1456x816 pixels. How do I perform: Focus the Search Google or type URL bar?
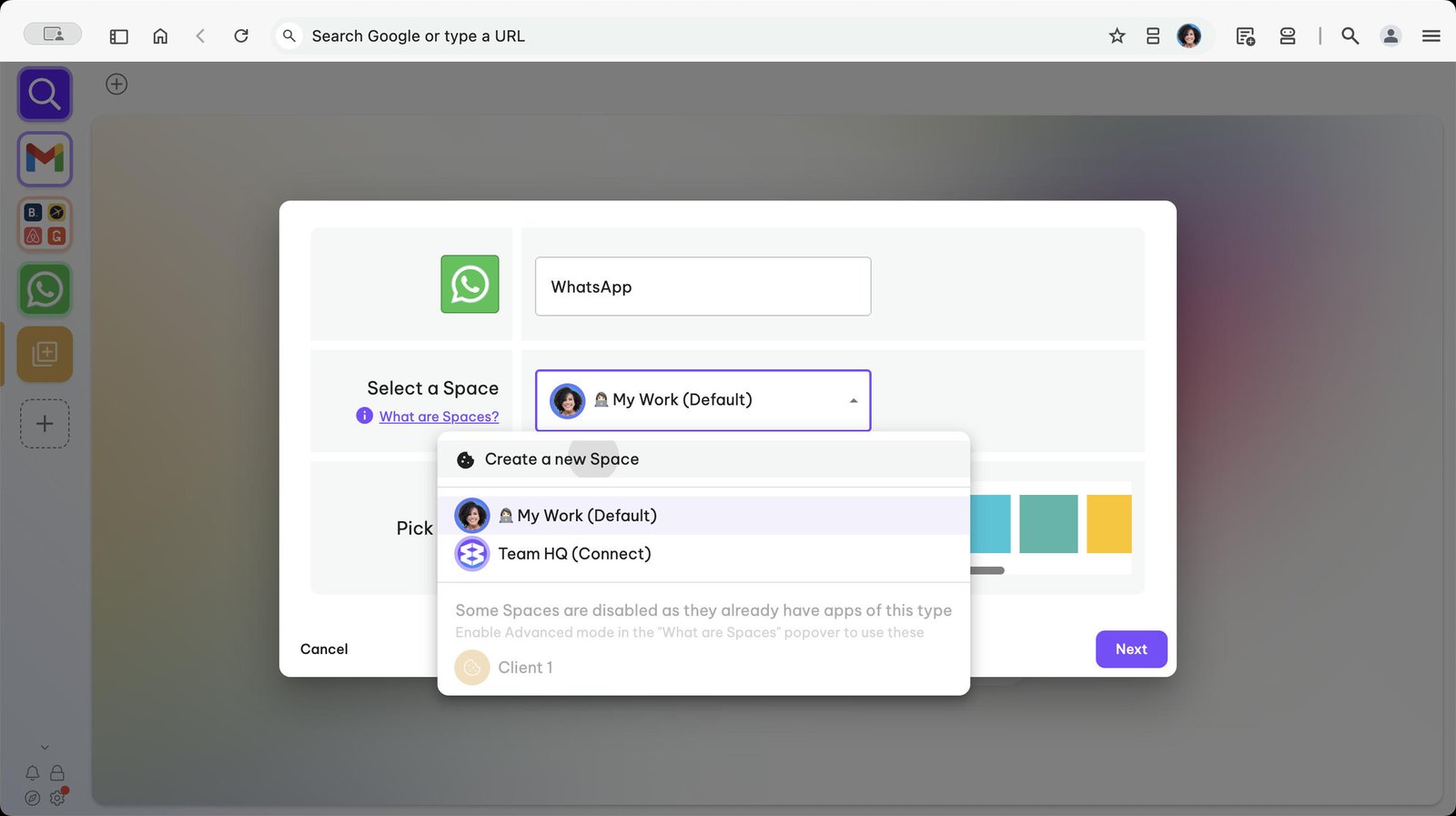692,36
